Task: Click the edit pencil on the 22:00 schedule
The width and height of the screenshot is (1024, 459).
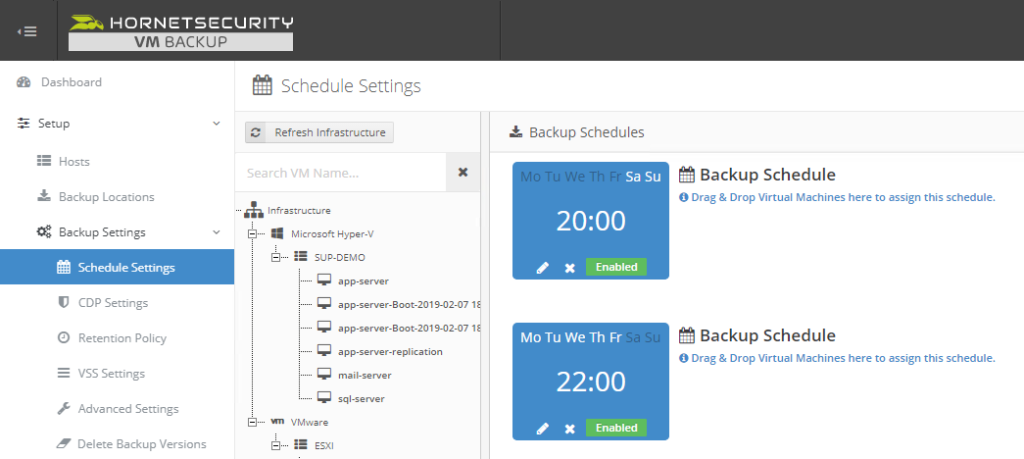Action: (x=543, y=428)
